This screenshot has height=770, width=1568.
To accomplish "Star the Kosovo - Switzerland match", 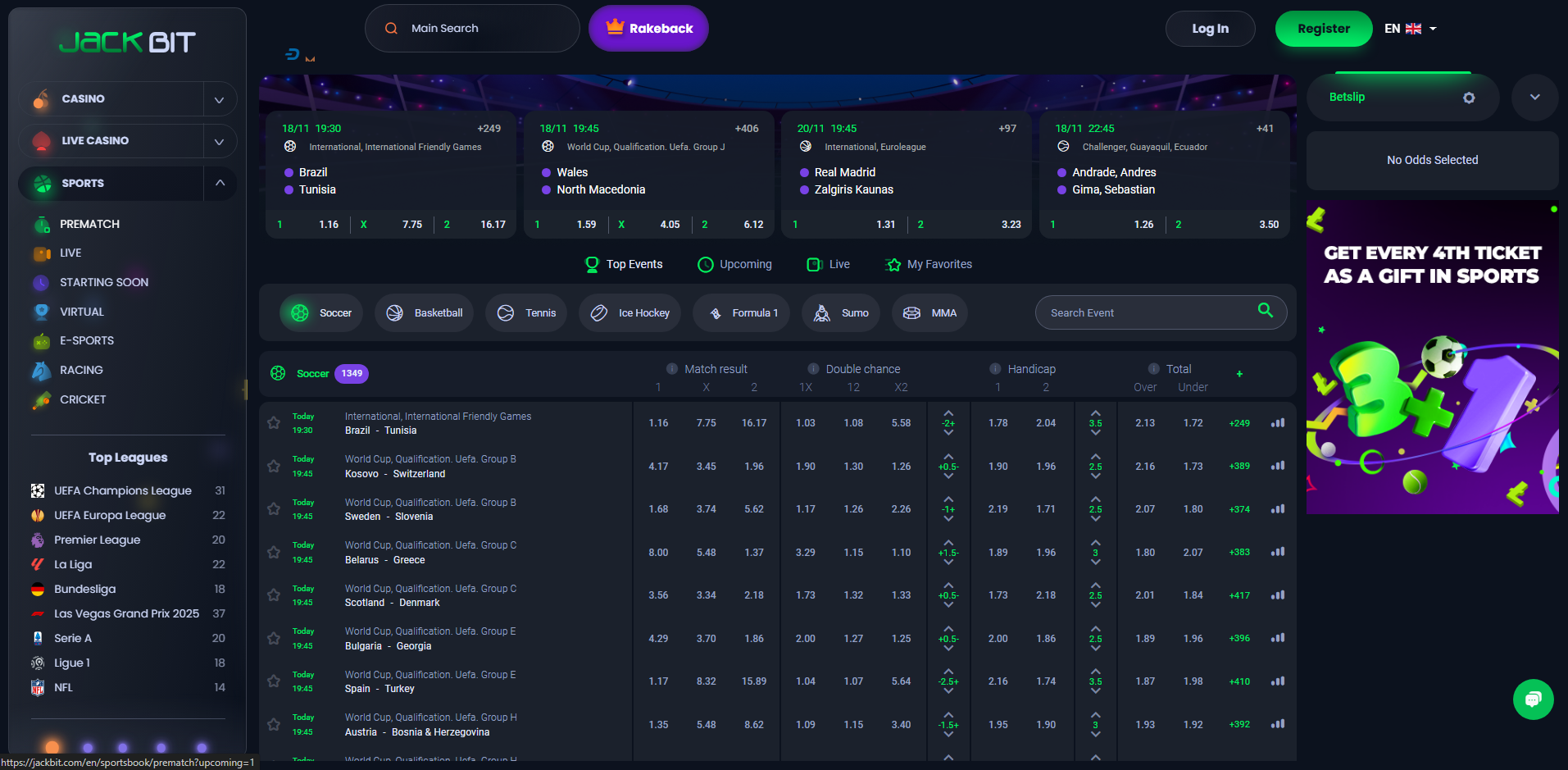I will click(274, 467).
